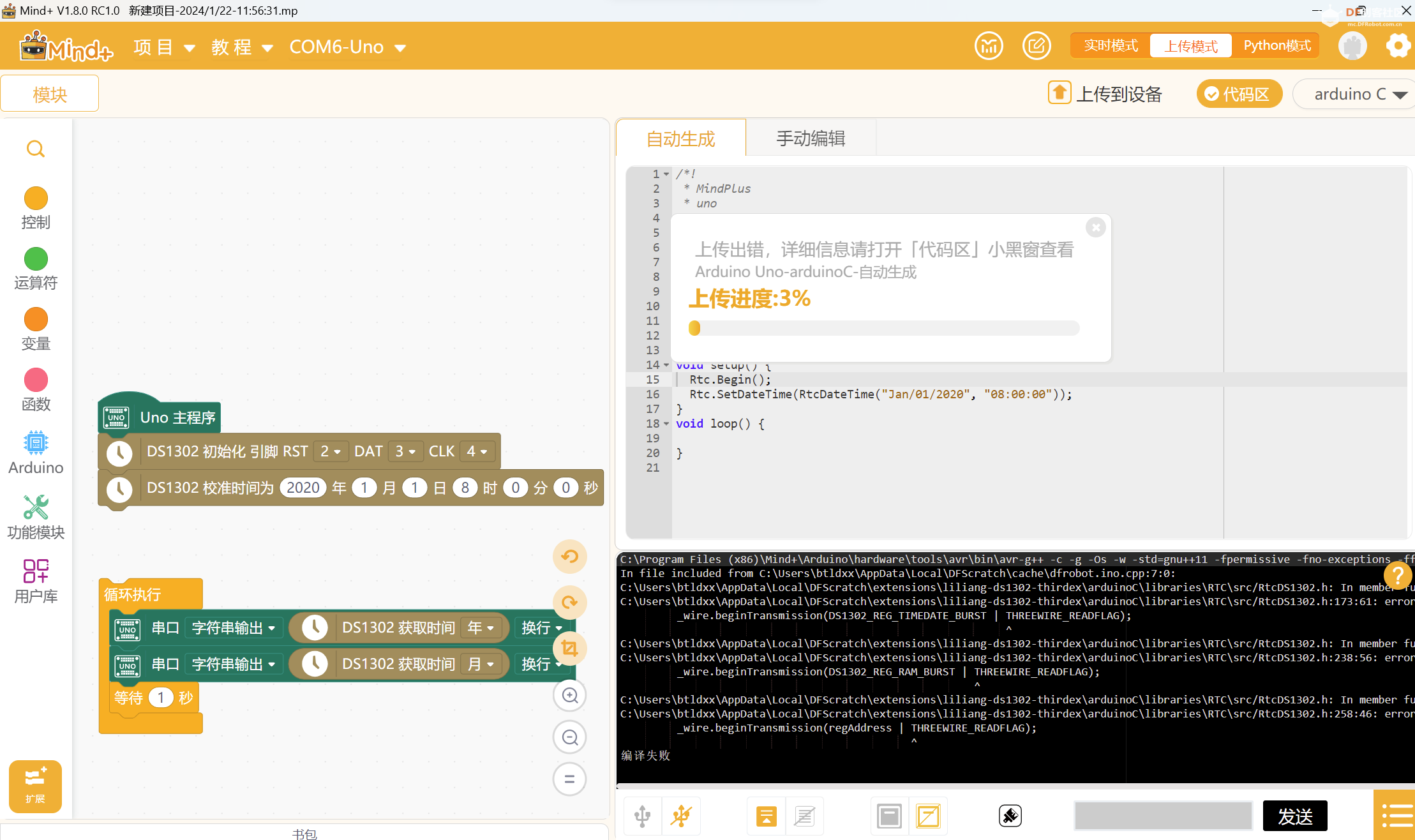The image size is (1415, 840).
Task: Switch to 手动编辑 code tab
Action: 811,139
